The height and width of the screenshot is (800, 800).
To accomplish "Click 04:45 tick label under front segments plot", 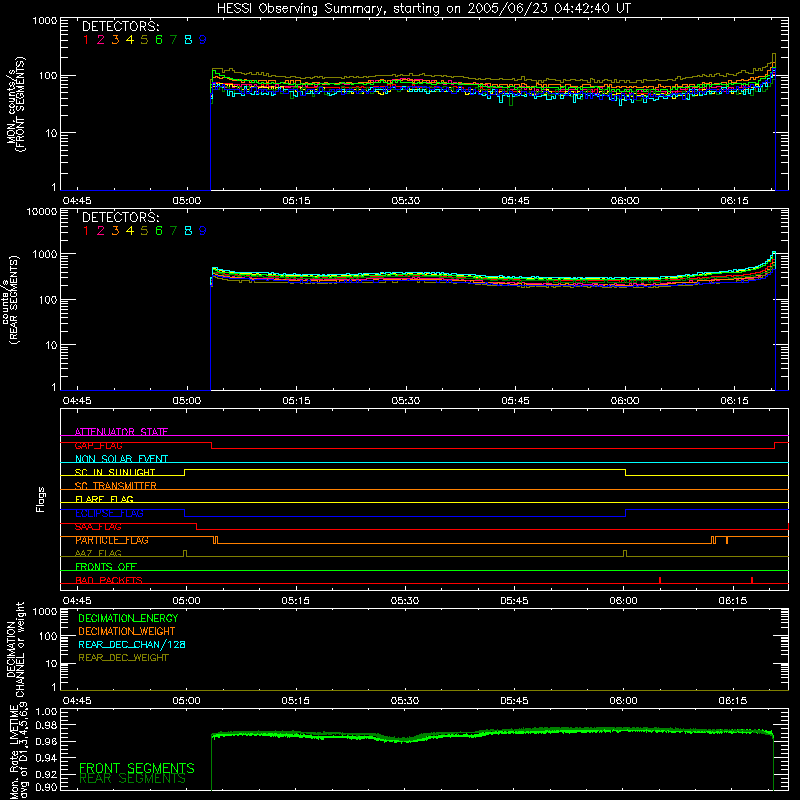I will click(x=77, y=201).
